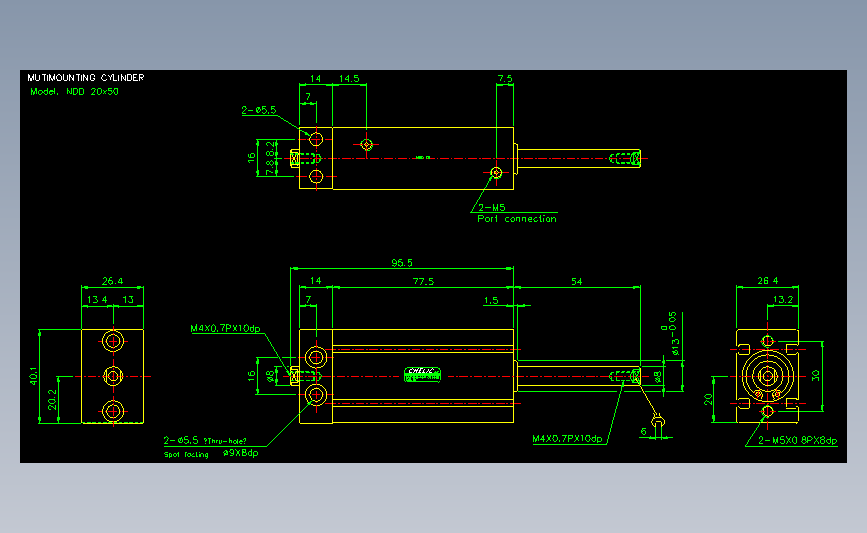Click the 95.5 overall length dimension
Viewport: 867px width, 533px height.
[x=402, y=263]
